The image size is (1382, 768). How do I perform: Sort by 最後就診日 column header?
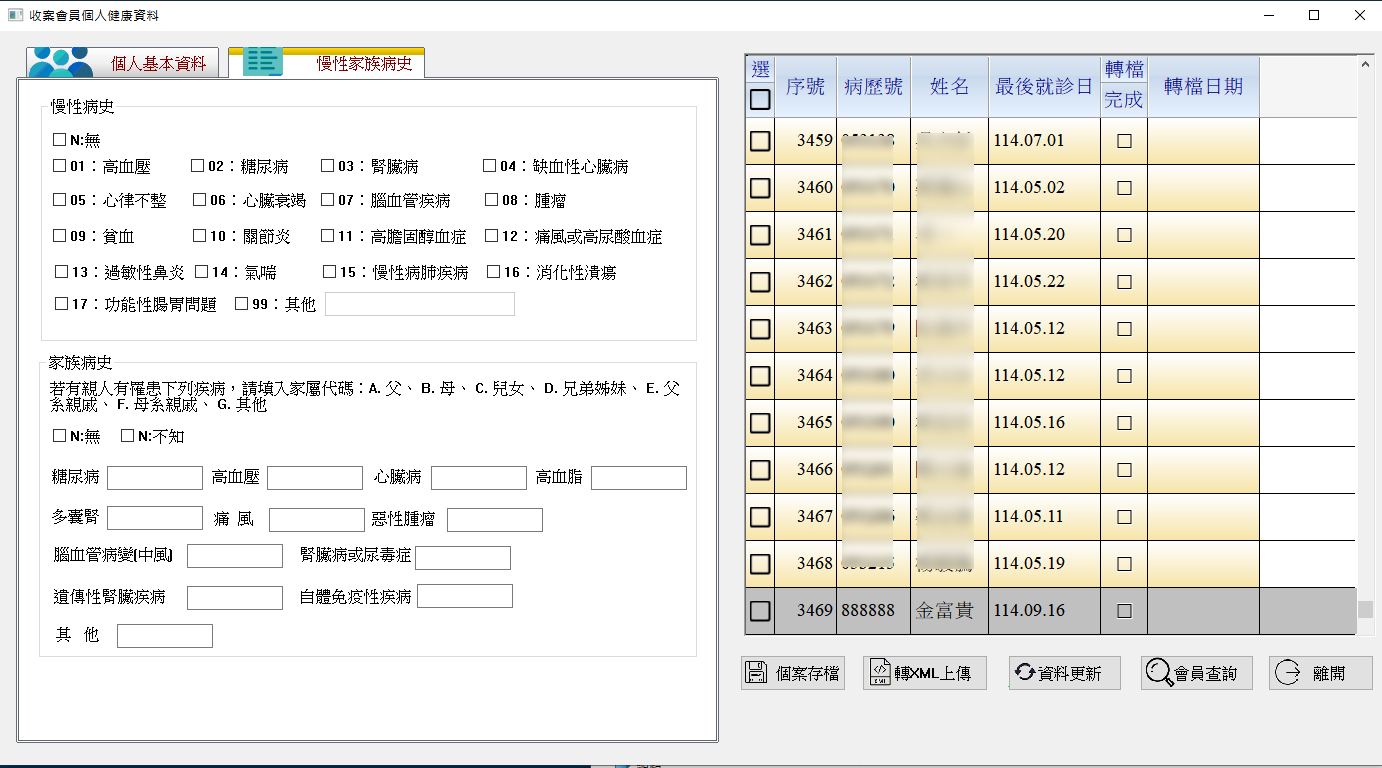[x=1043, y=87]
